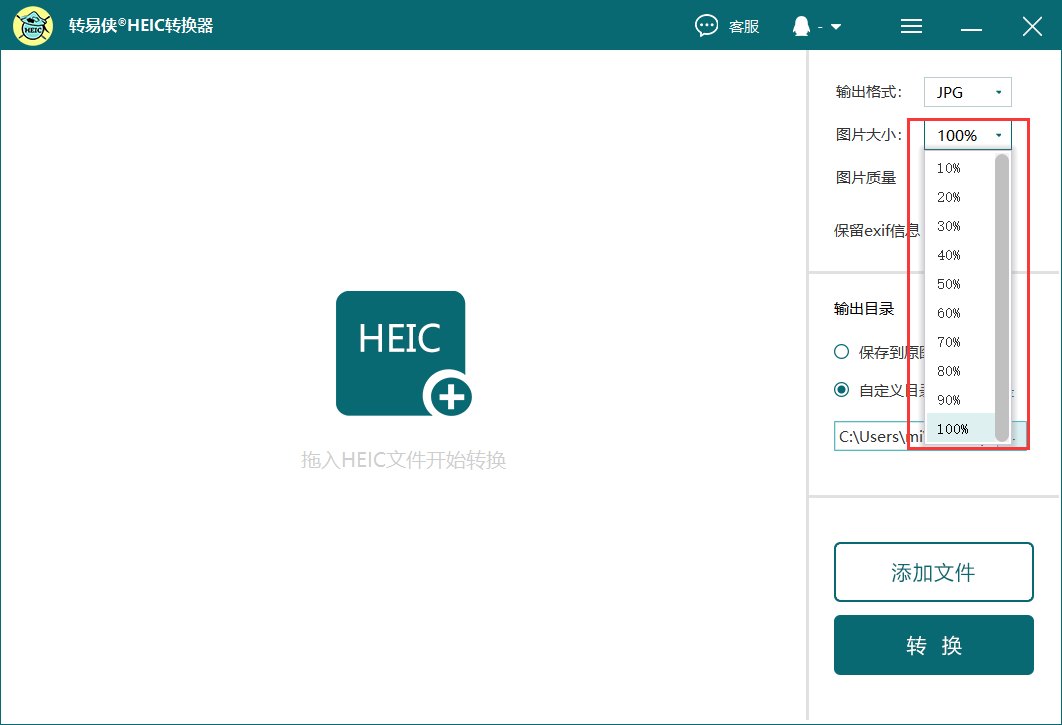Select 40% image size option

(960, 255)
